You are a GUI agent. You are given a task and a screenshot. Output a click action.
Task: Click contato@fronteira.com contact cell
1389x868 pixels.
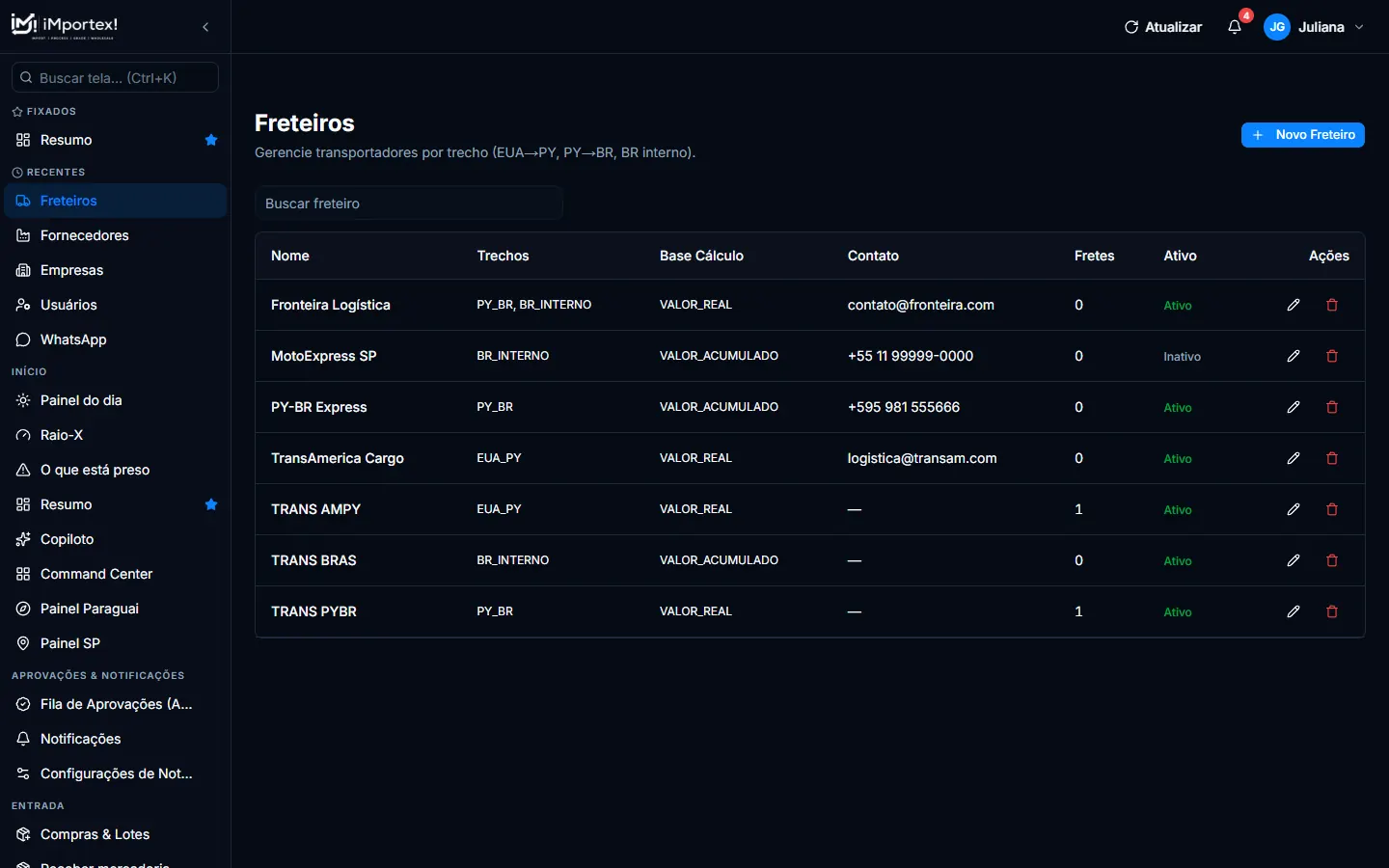[x=921, y=305]
